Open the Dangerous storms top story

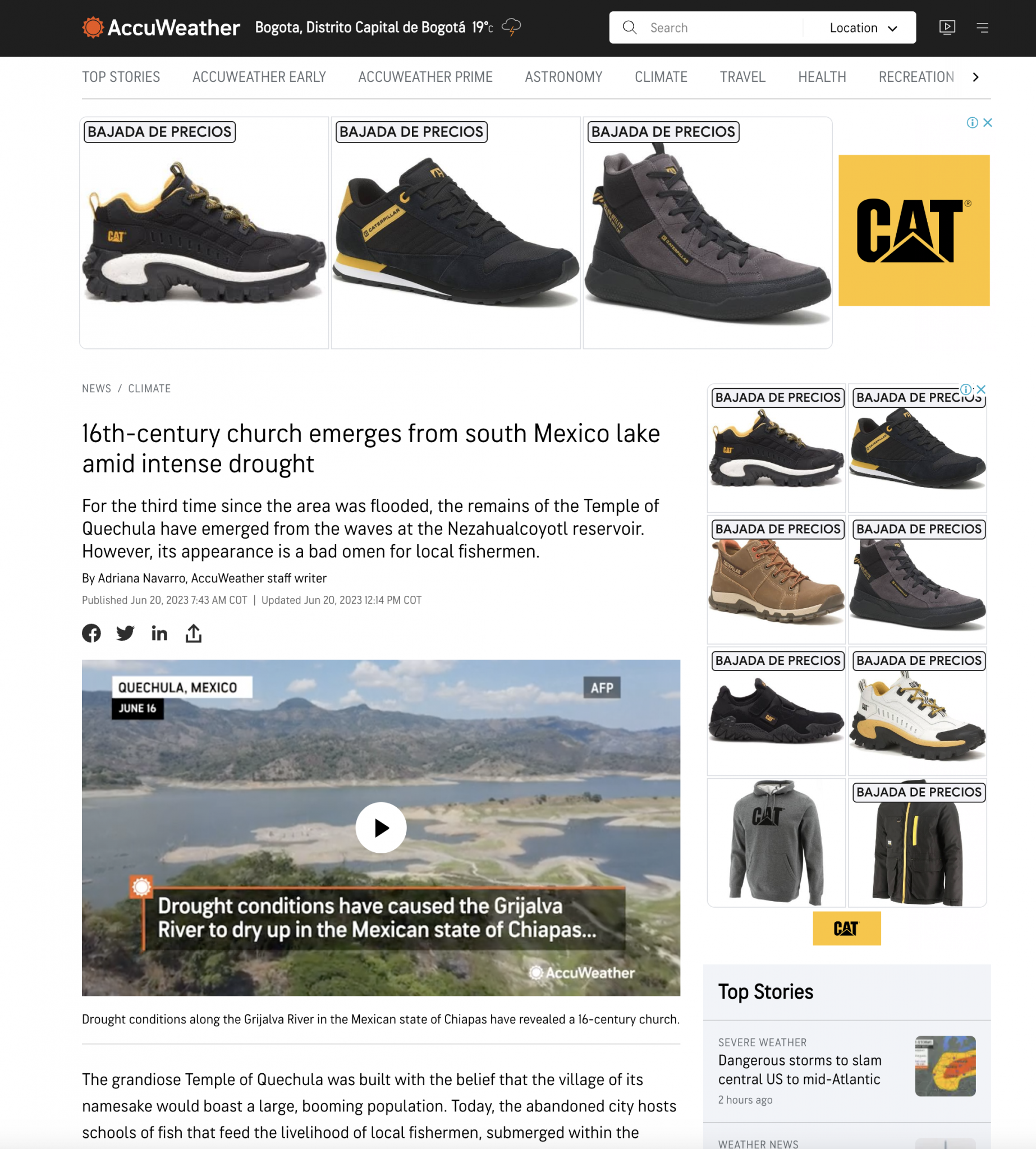click(800, 1070)
